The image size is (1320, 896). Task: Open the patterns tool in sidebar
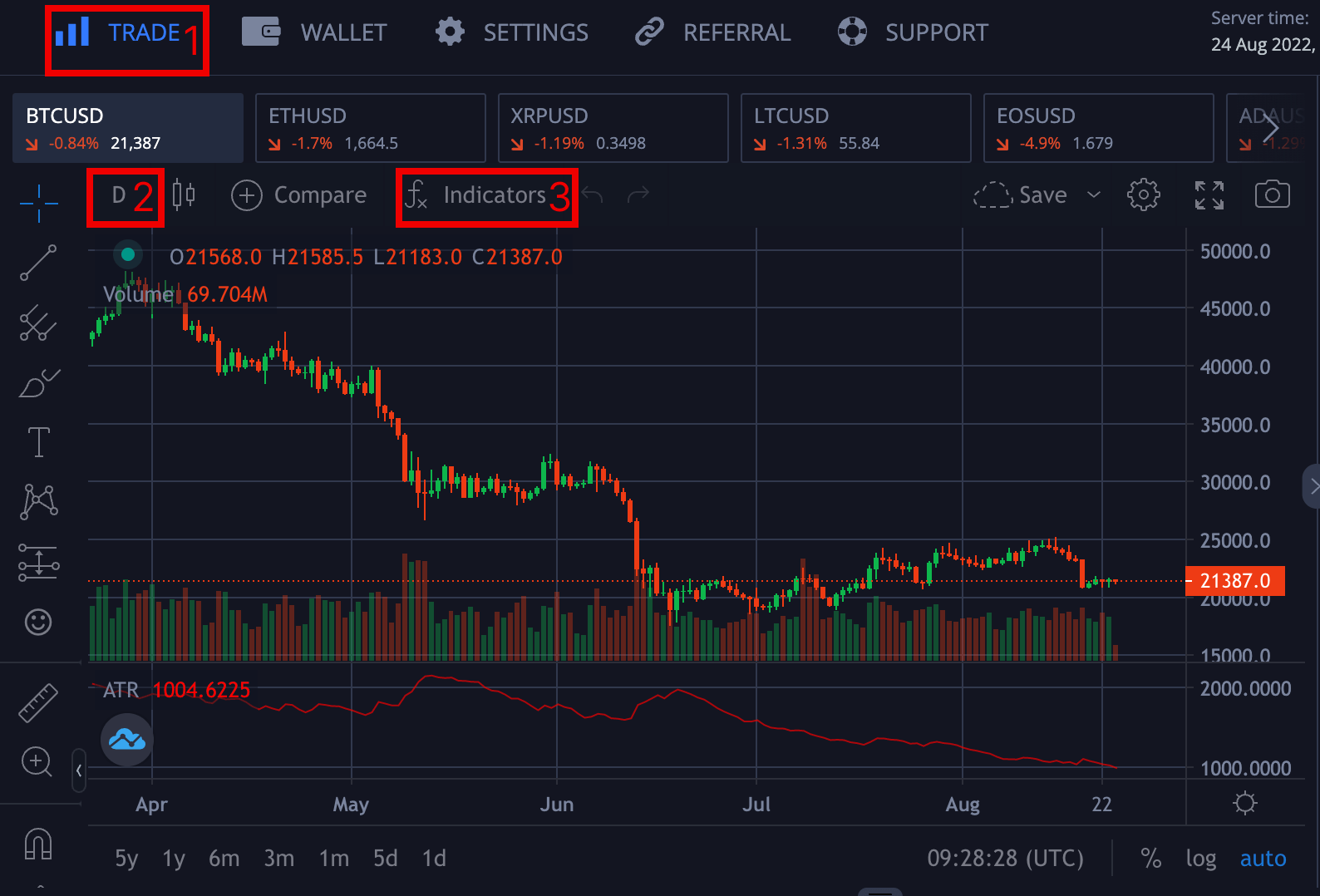[x=38, y=501]
